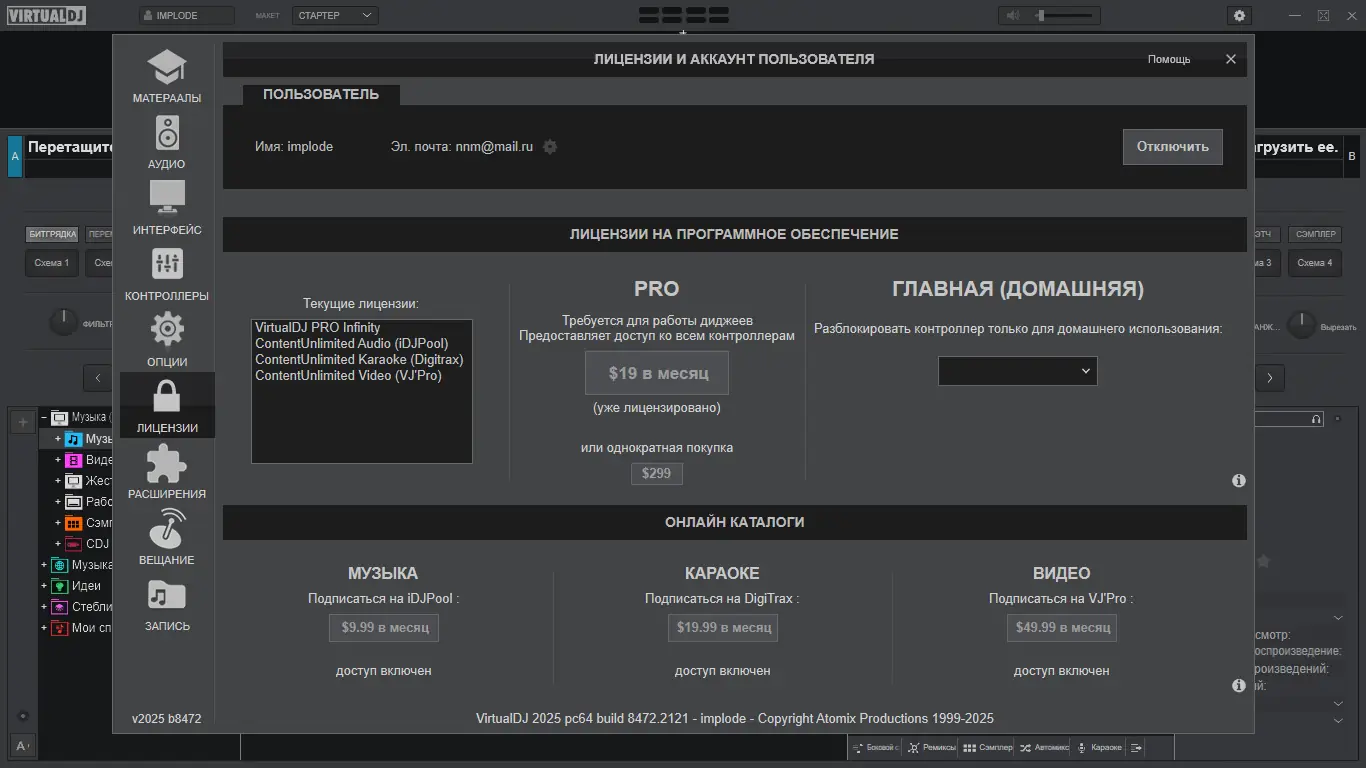Click the right deck Вырезать knob
Screen dimensions: 1366x768
point(1302,324)
